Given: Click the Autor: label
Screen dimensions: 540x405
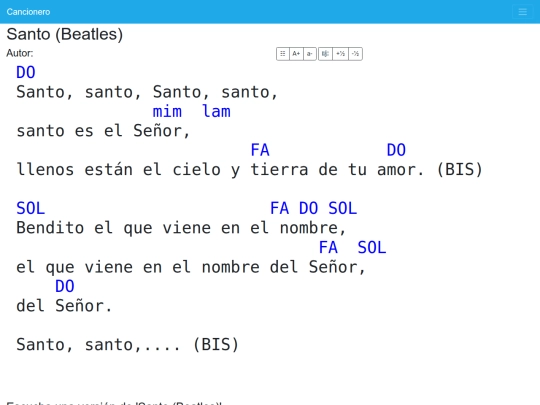Looking at the screenshot, I should pyautogui.click(x=20, y=53).
